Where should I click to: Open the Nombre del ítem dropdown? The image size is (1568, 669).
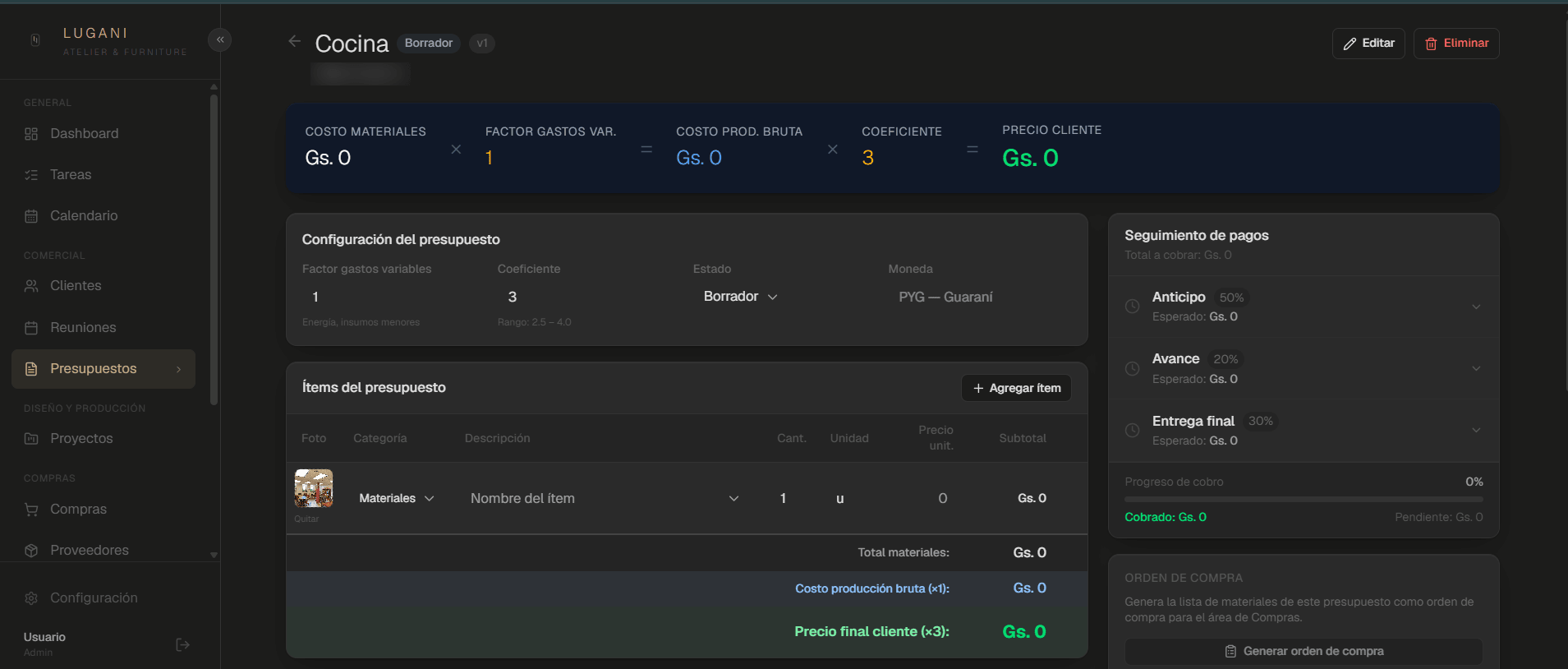pos(605,499)
